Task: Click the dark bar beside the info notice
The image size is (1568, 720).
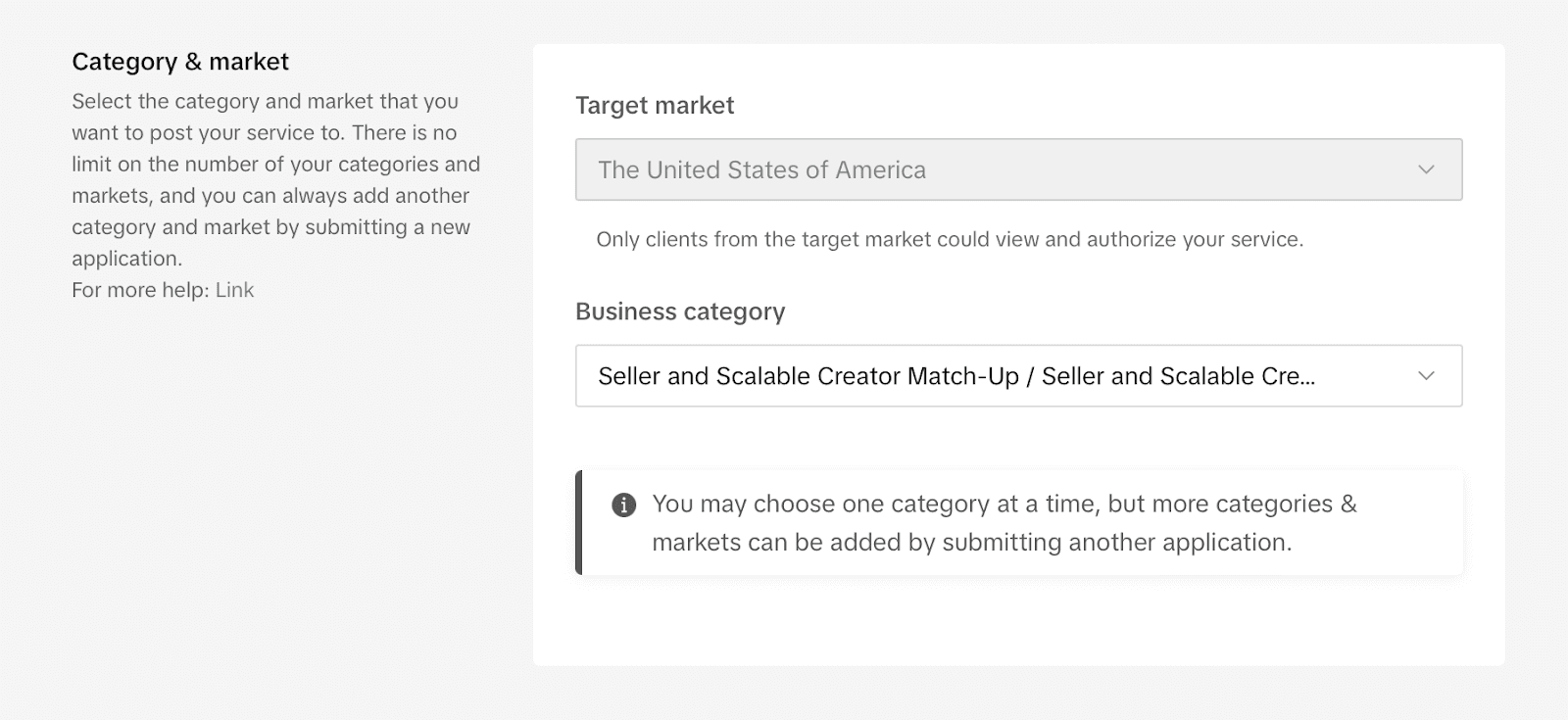Action: point(578,522)
